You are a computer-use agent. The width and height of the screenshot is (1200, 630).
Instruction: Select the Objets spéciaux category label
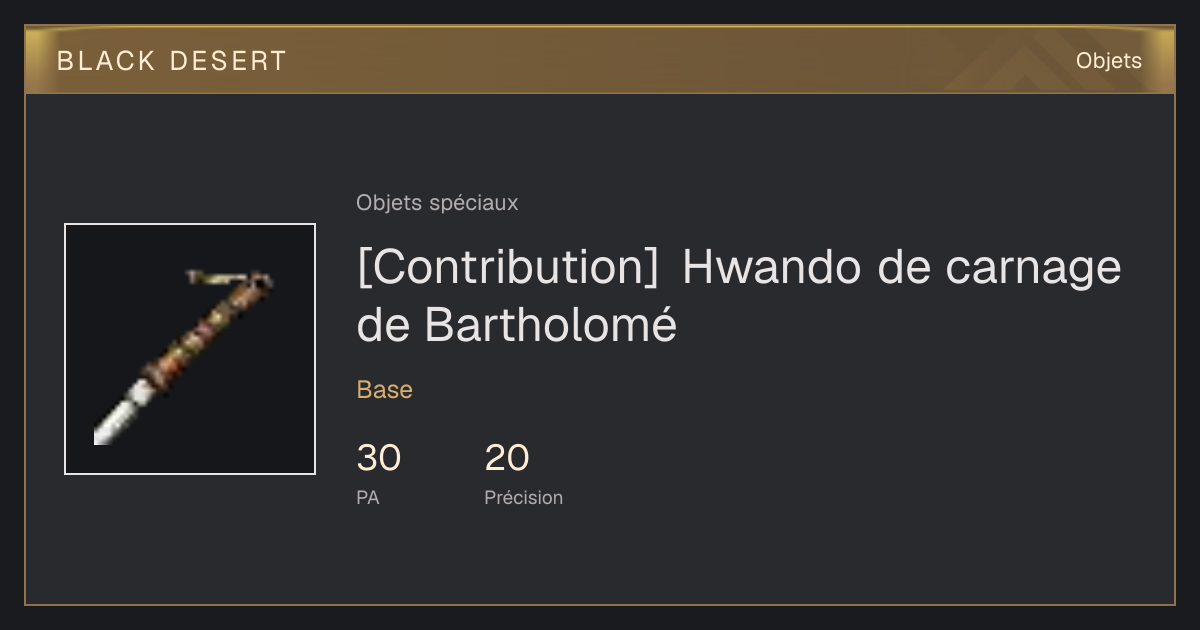click(437, 203)
